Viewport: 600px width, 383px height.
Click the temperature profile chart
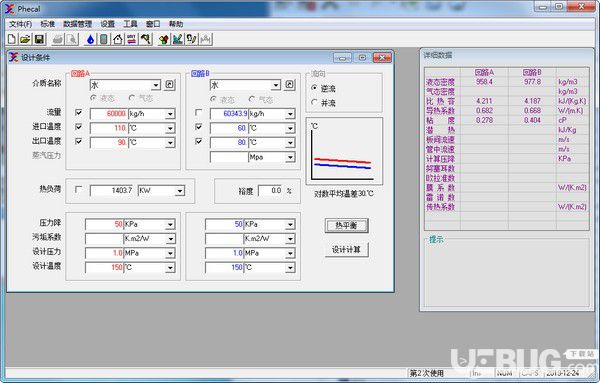344,151
